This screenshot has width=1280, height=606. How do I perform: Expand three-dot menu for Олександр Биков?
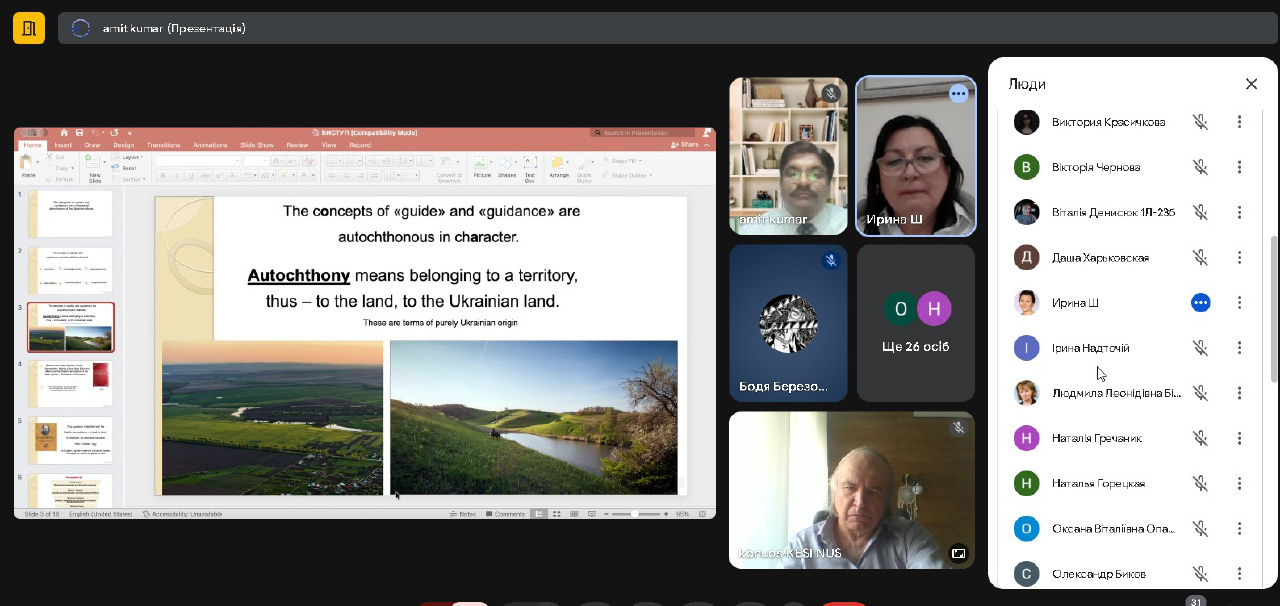click(1239, 574)
